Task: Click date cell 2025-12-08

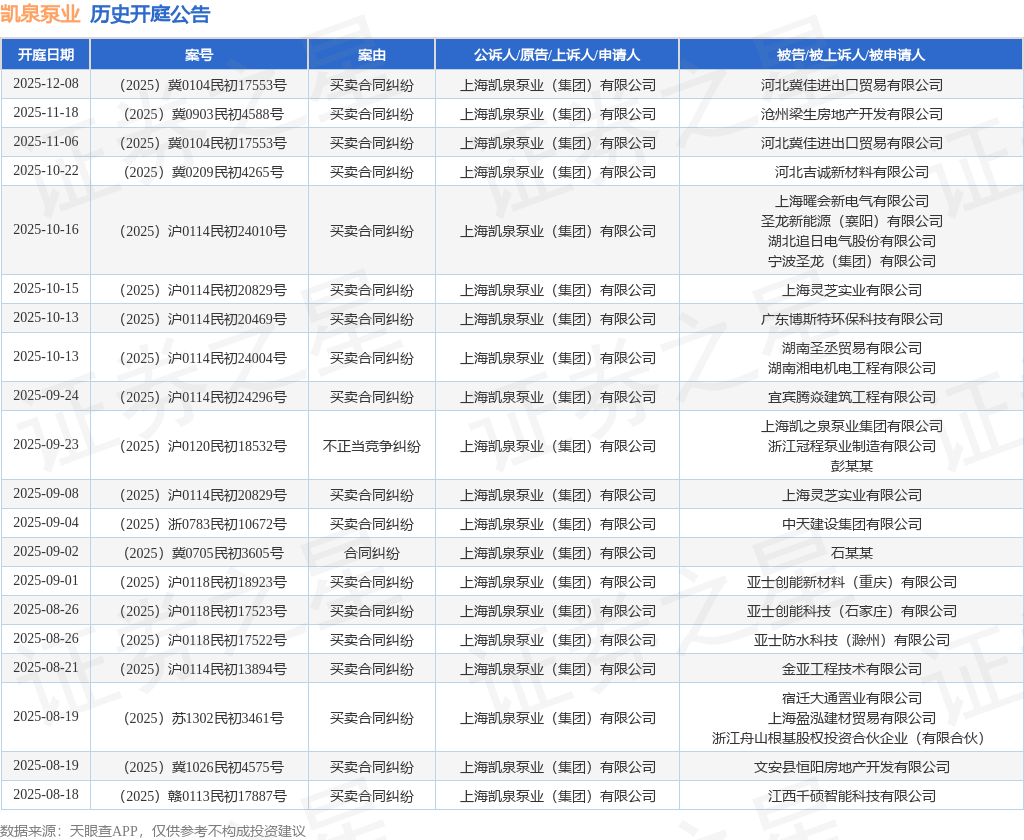Action: [46, 84]
